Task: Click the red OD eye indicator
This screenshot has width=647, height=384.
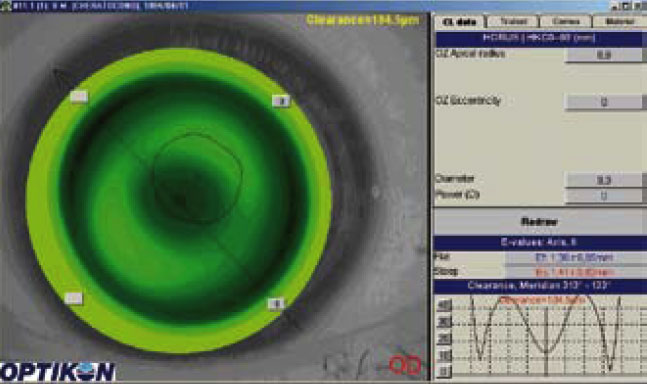Action: [x=405, y=365]
